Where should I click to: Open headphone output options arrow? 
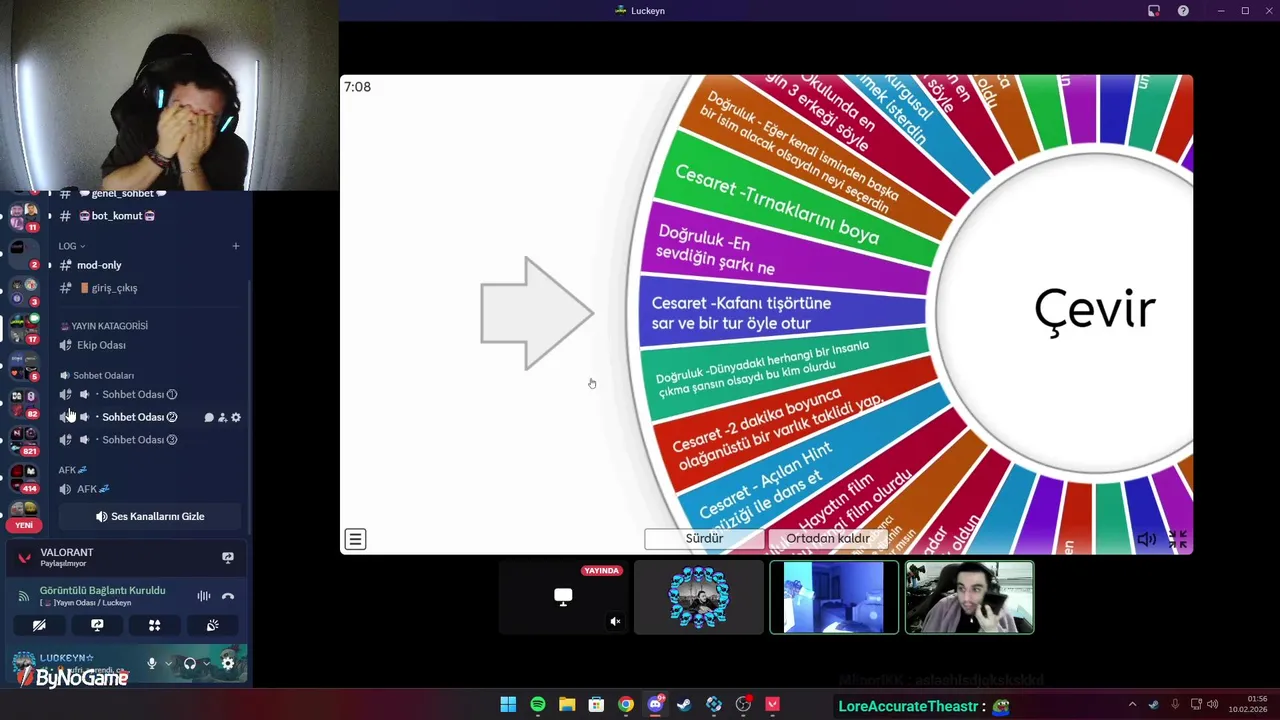pos(206,663)
